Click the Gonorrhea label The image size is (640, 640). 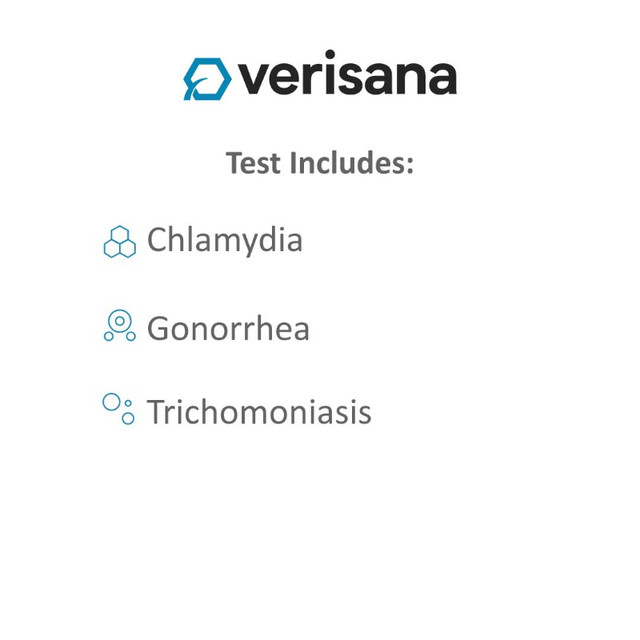click(x=228, y=329)
